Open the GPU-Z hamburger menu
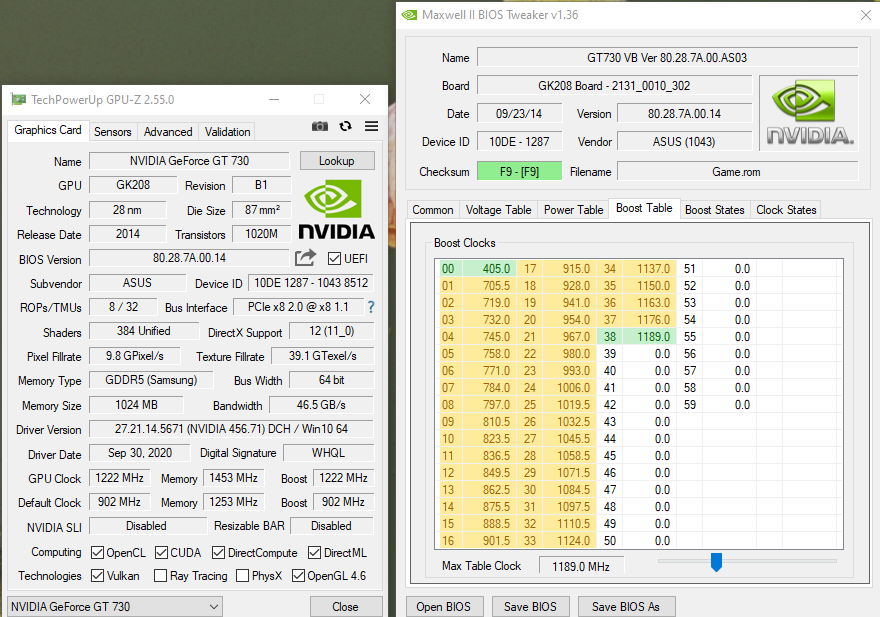This screenshot has height=617, width=880. coord(371,126)
